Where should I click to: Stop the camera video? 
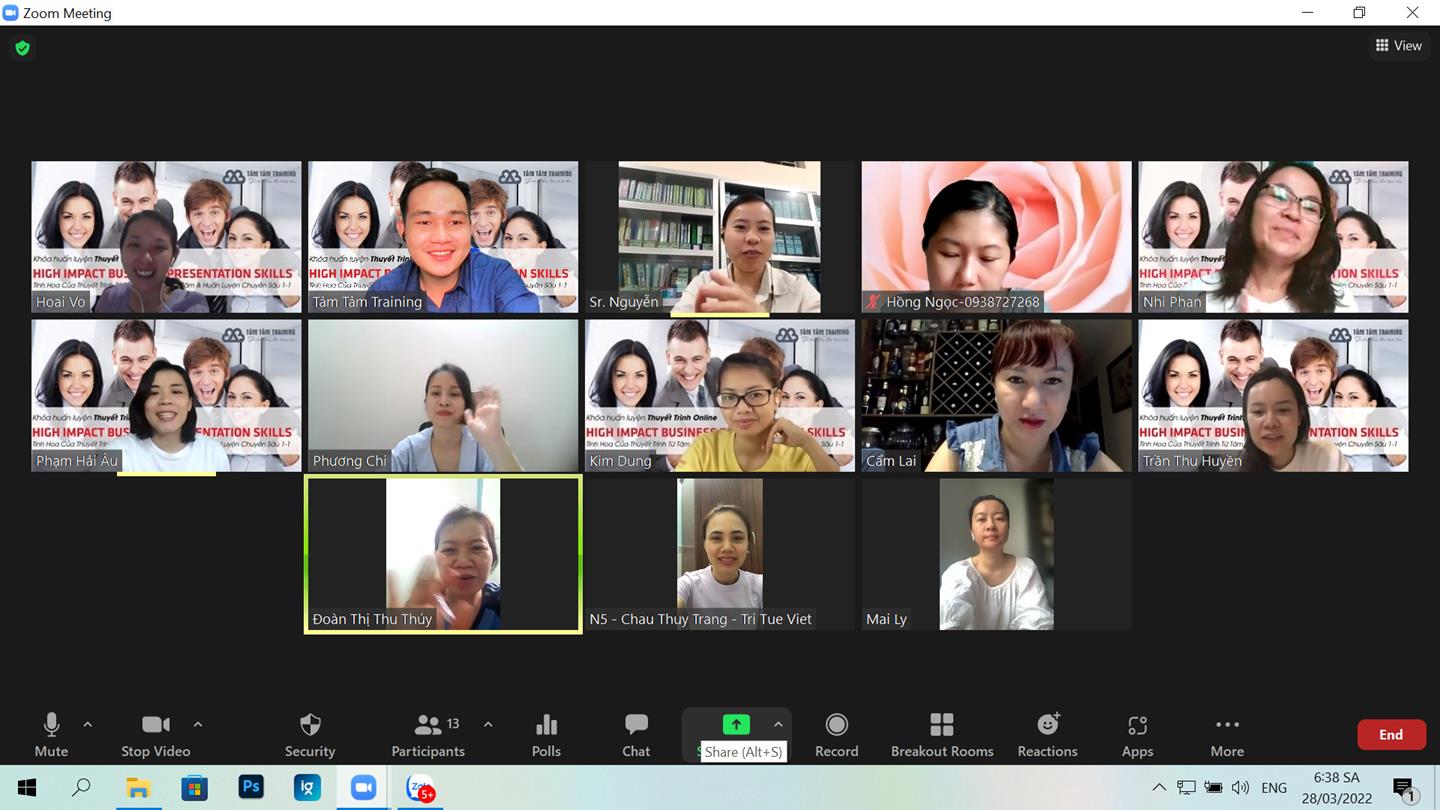[x=155, y=734]
